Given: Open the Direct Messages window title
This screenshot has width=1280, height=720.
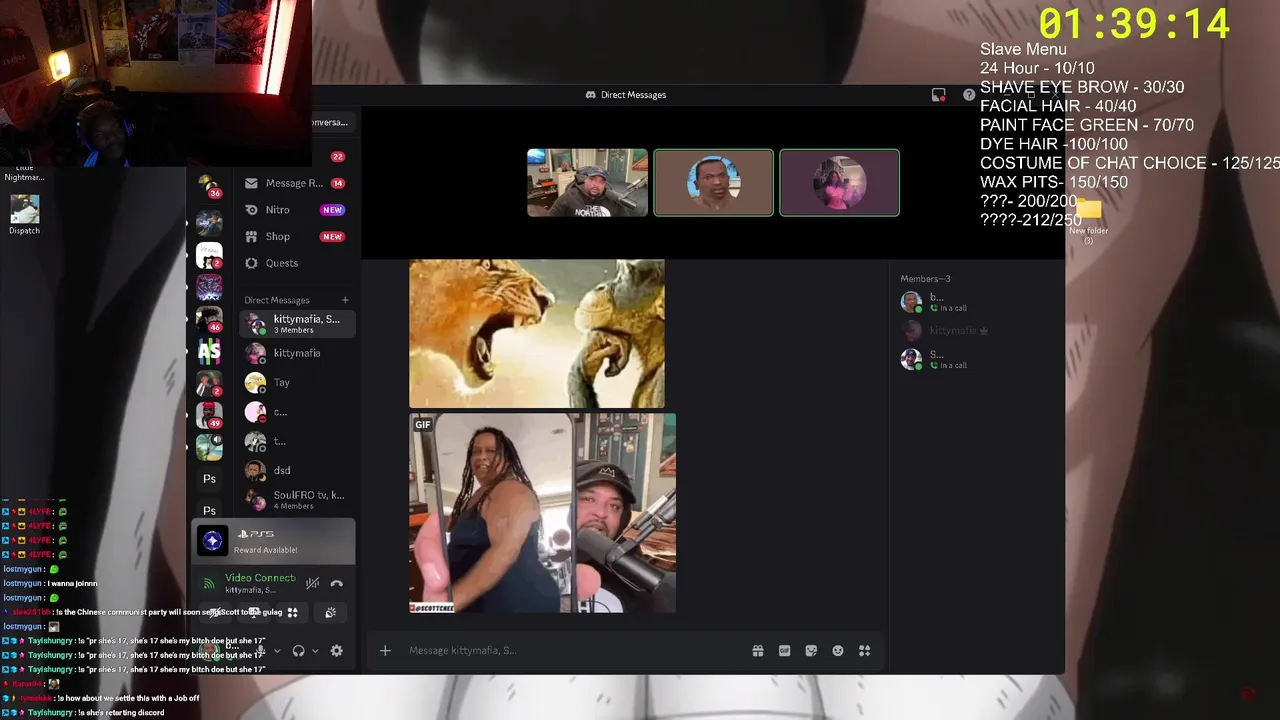Looking at the screenshot, I should 626,95.
